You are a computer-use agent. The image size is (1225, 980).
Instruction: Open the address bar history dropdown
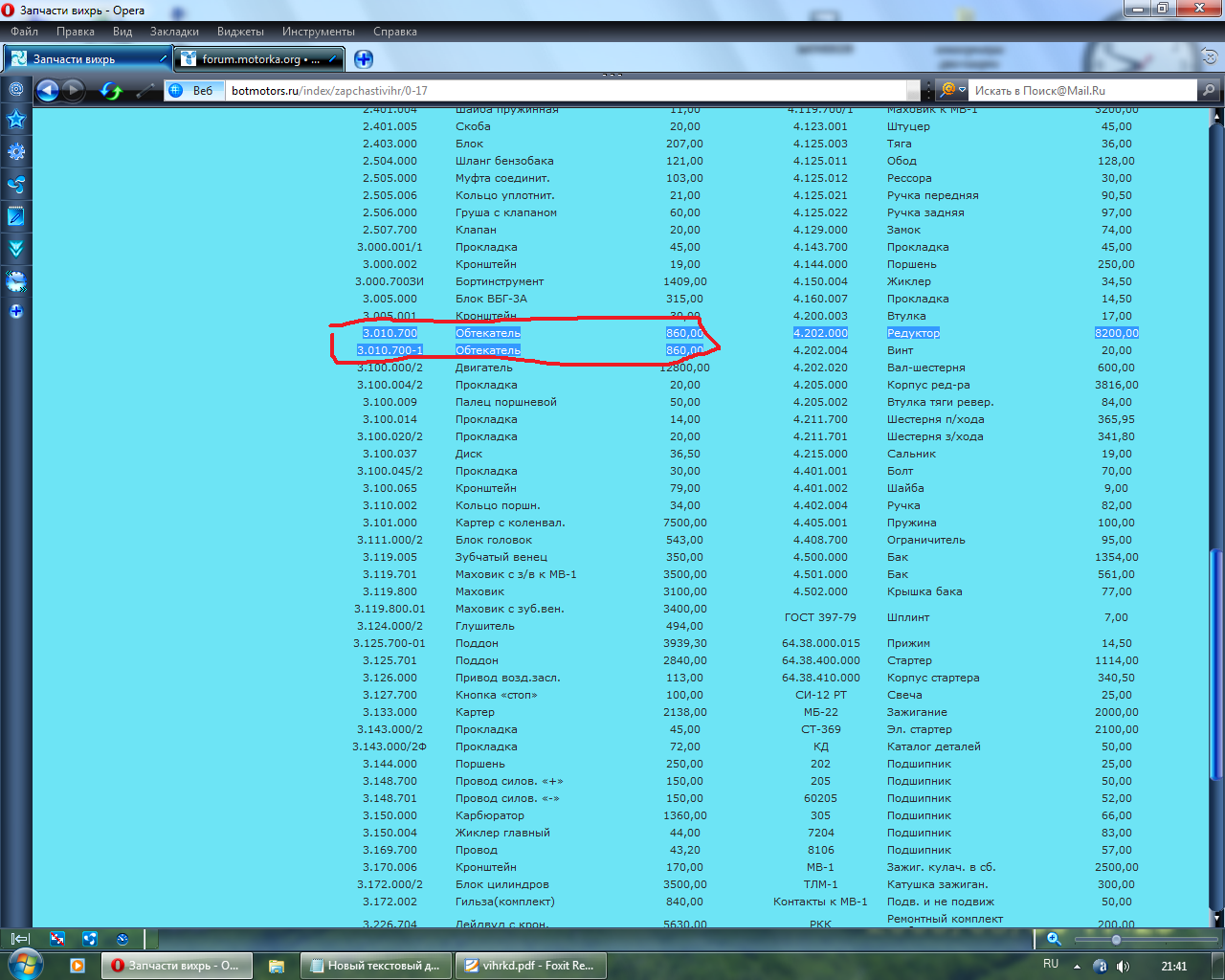913,91
